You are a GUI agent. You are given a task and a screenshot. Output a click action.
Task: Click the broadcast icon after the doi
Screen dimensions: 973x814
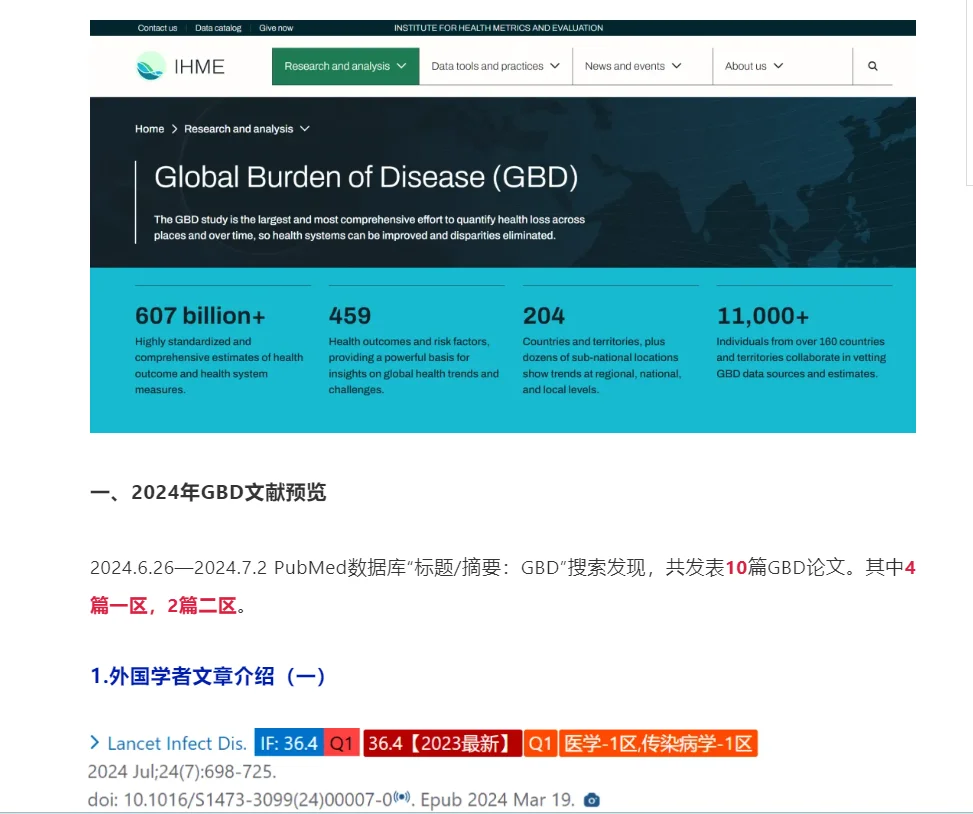pos(402,797)
